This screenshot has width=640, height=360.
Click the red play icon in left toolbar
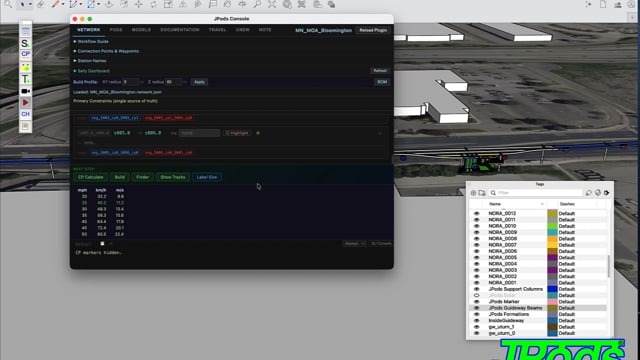point(25,103)
